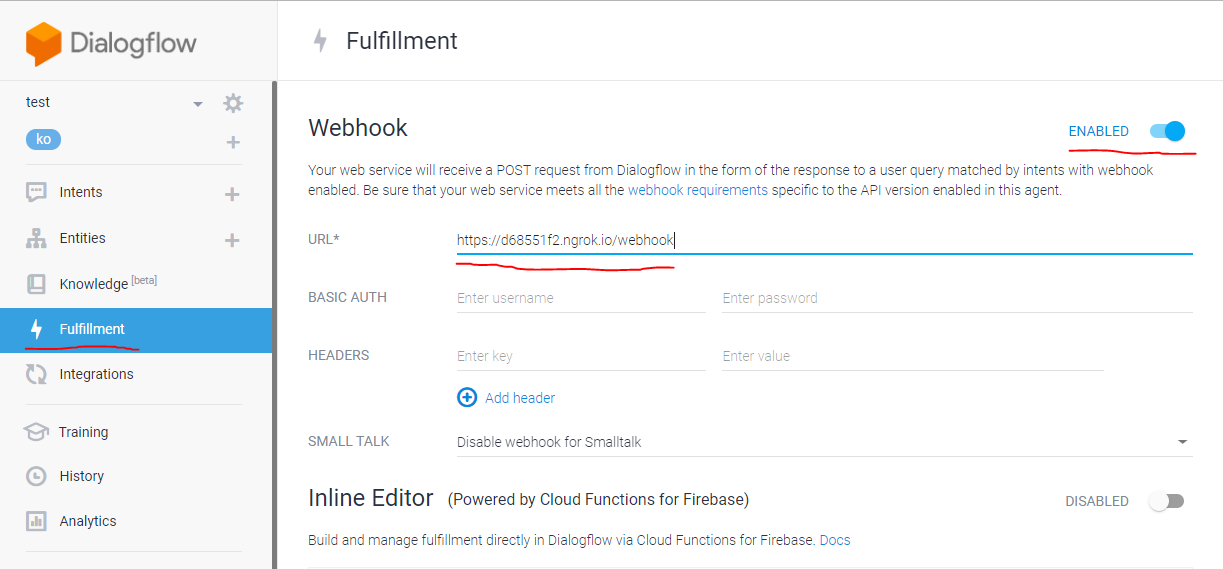Viewport: 1223px width, 569px height.
Task: Click the Add header plus icon
Action: 467,397
